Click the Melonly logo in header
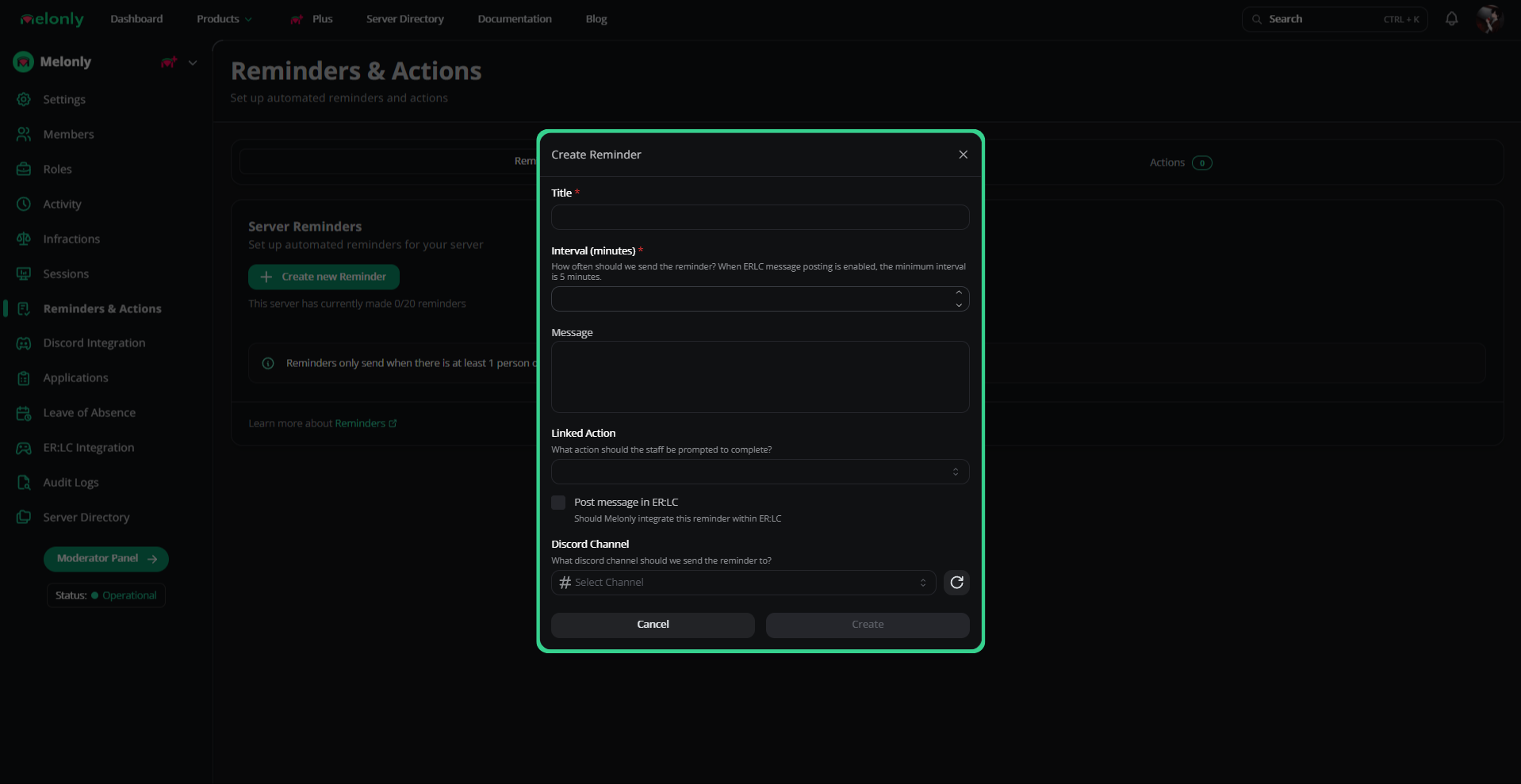The width and height of the screenshot is (1521, 784). 52,19
